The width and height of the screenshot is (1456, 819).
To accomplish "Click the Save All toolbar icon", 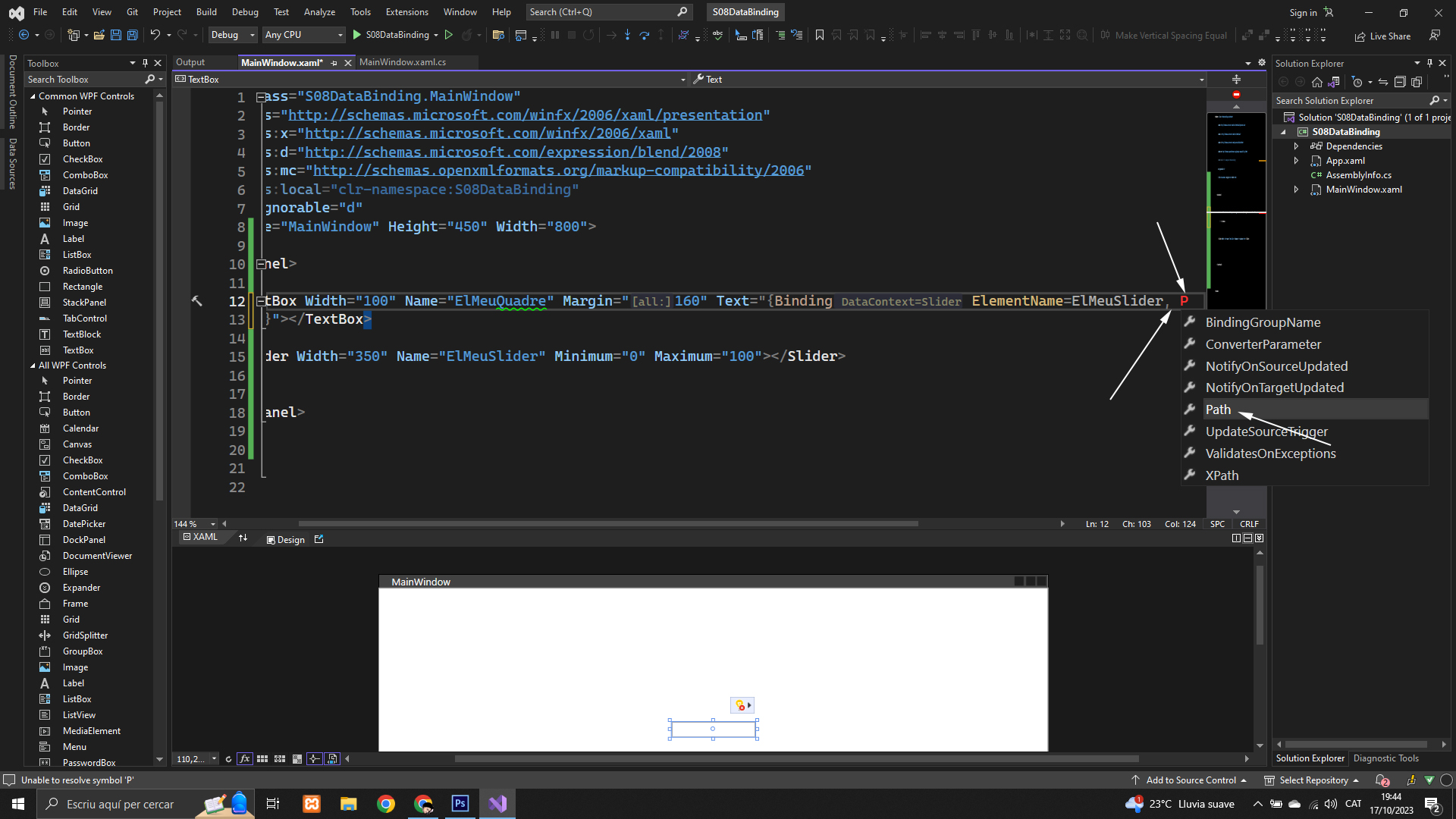I will click(x=133, y=35).
